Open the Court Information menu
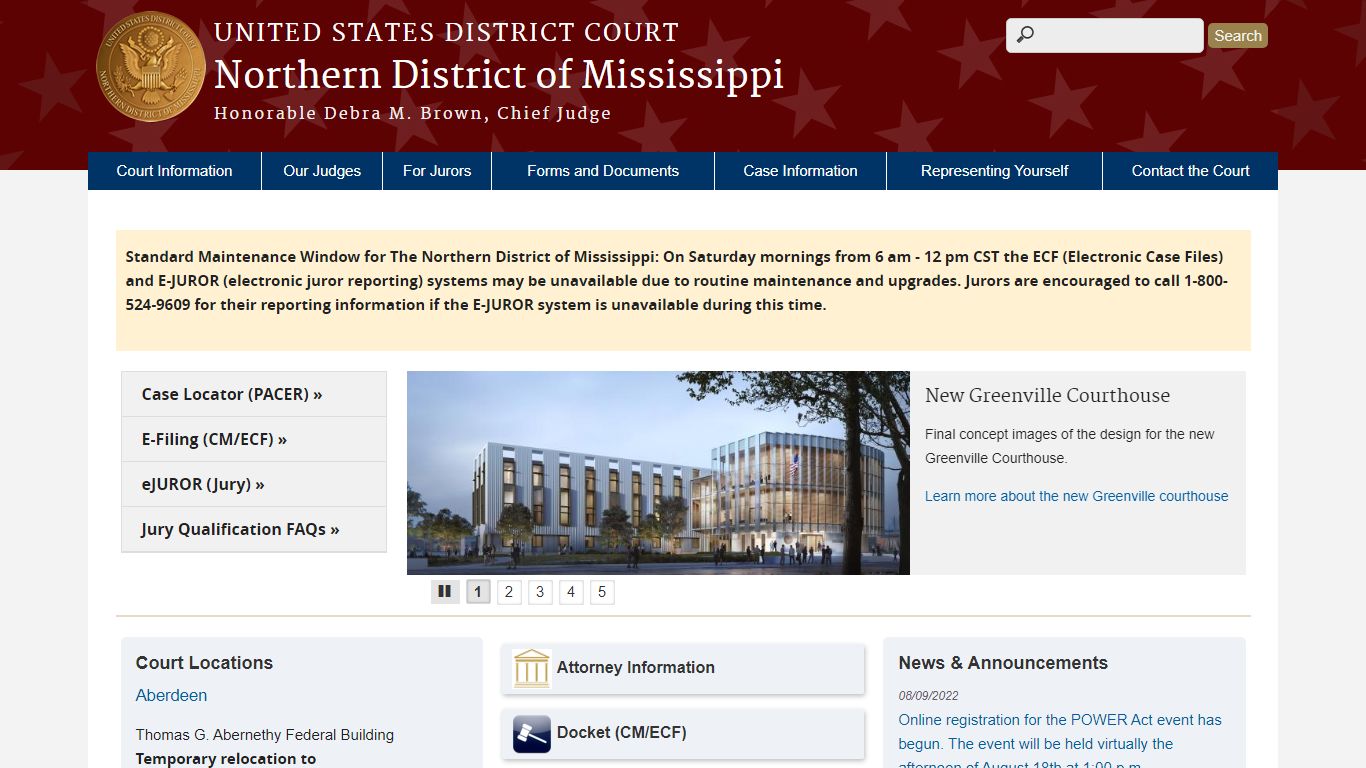The image size is (1366, 768). (175, 171)
